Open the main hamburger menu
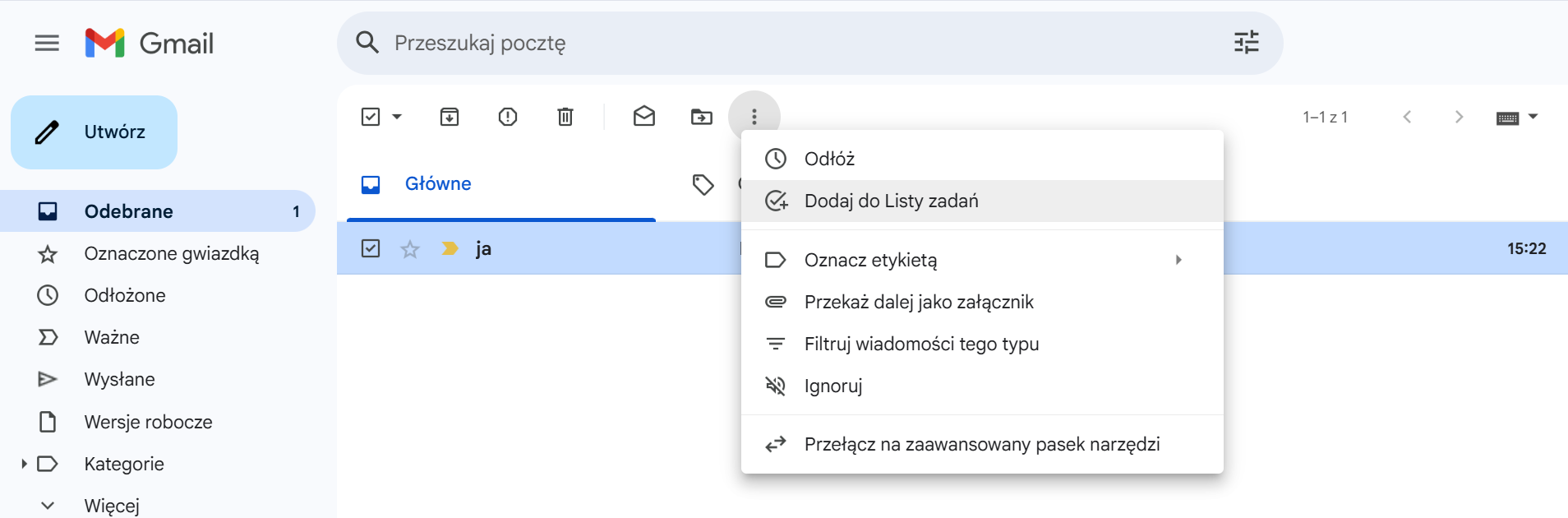The width and height of the screenshot is (1568, 518). (47, 43)
